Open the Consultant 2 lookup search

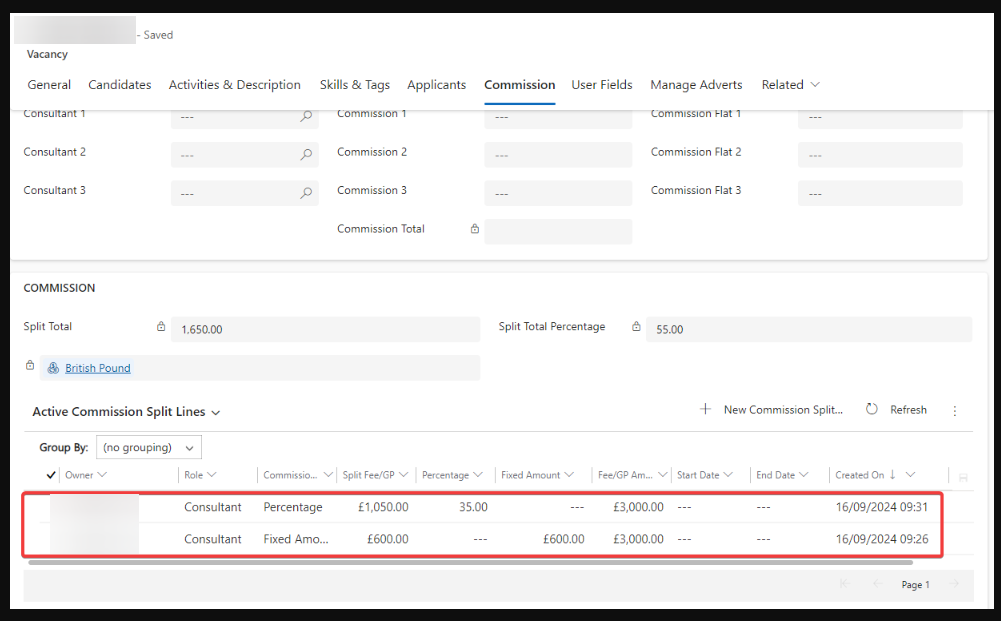coord(306,155)
